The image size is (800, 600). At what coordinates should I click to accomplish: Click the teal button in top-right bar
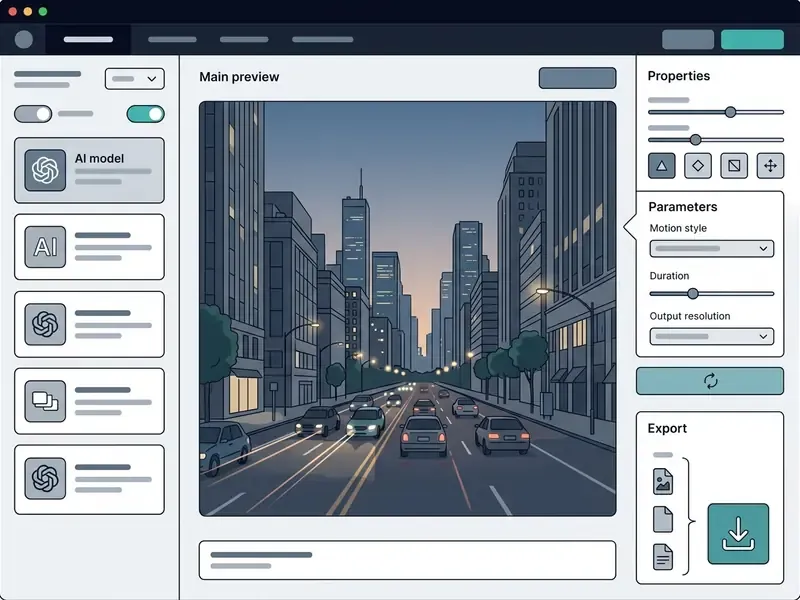pyautogui.click(x=752, y=39)
